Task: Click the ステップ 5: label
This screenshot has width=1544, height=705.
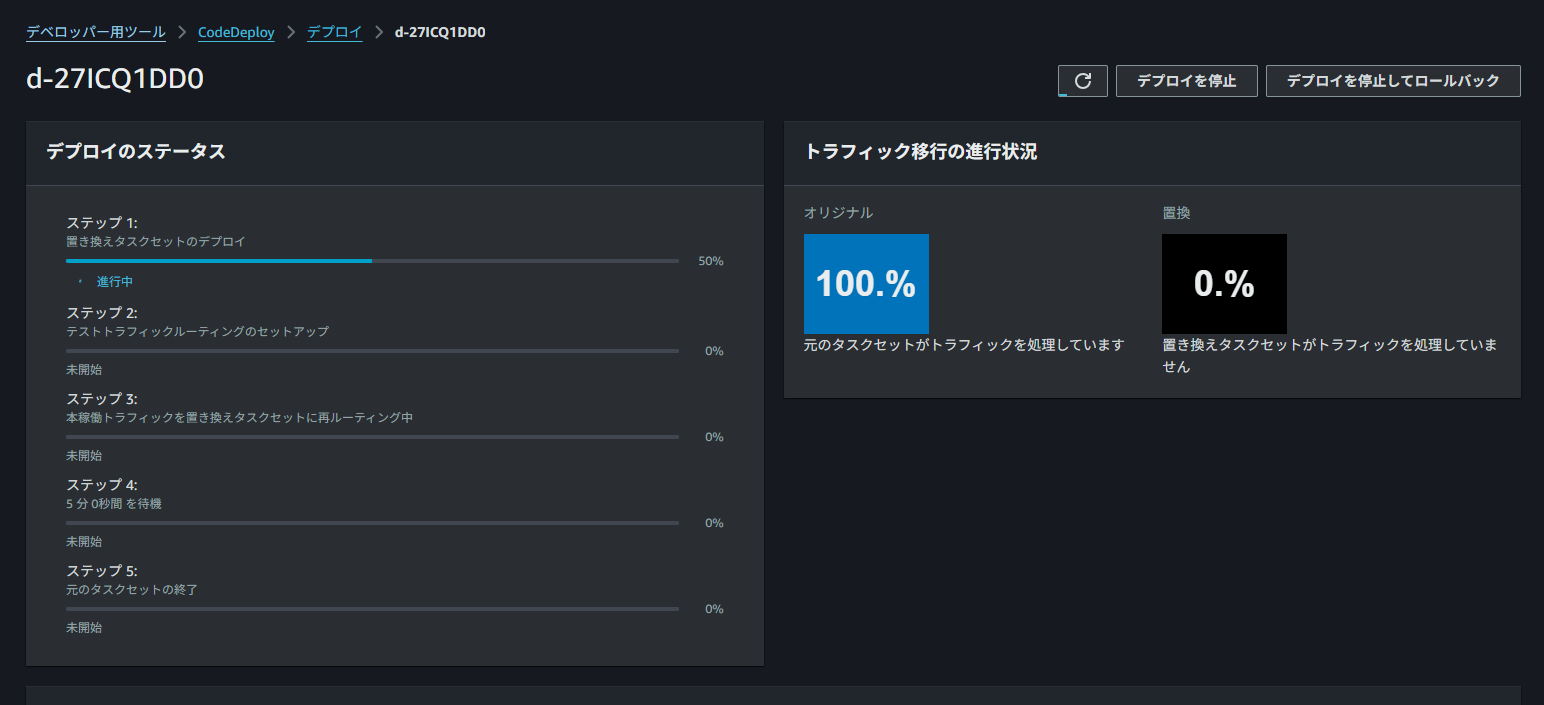Action: tap(101, 571)
